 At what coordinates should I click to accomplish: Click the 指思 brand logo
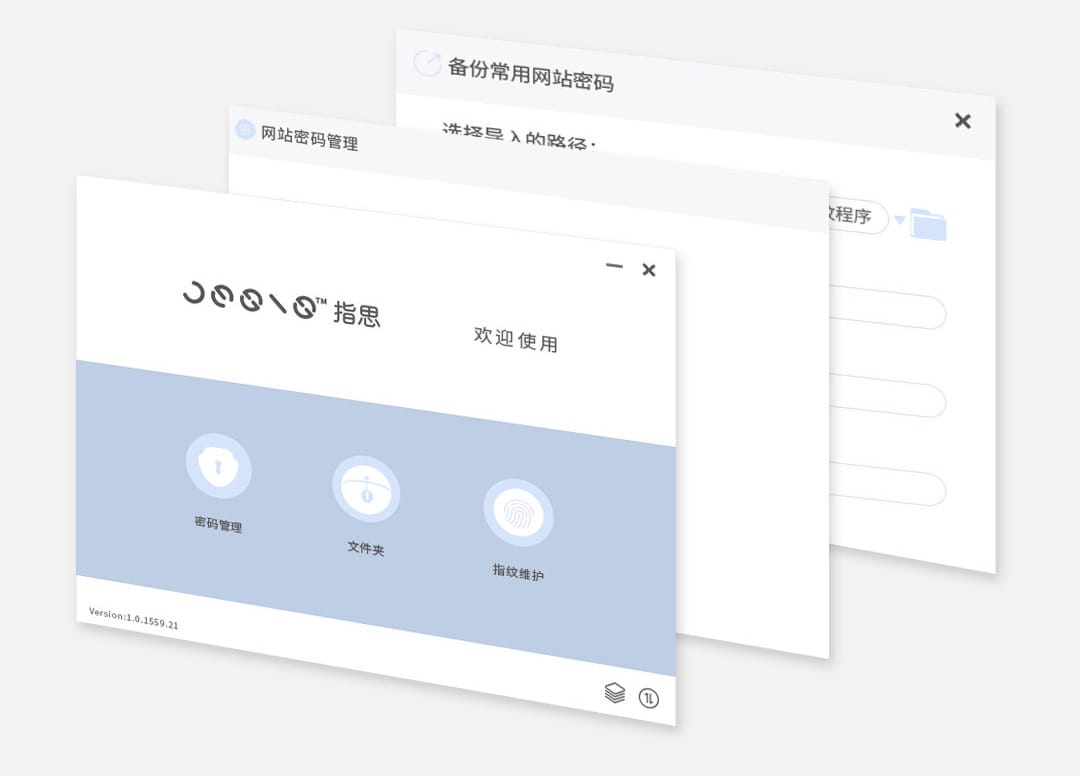pyautogui.click(x=281, y=302)
